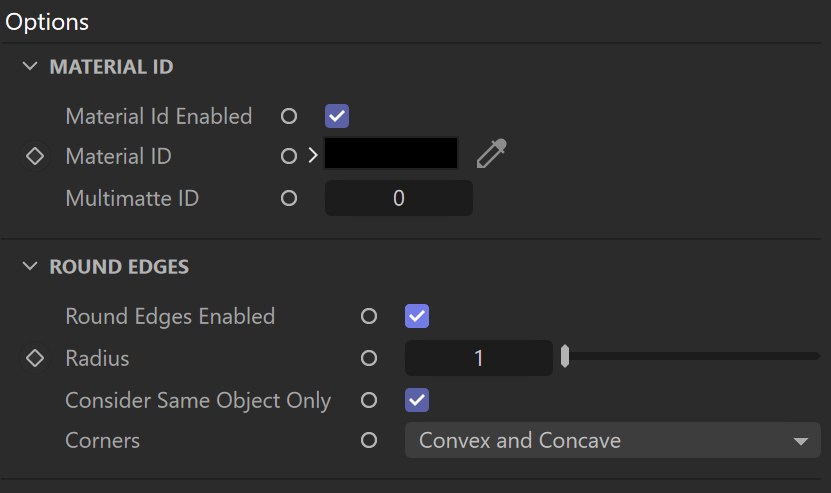
Task: Click the keyframe diamond beside Material ID
Action: (x=35, y=156)
